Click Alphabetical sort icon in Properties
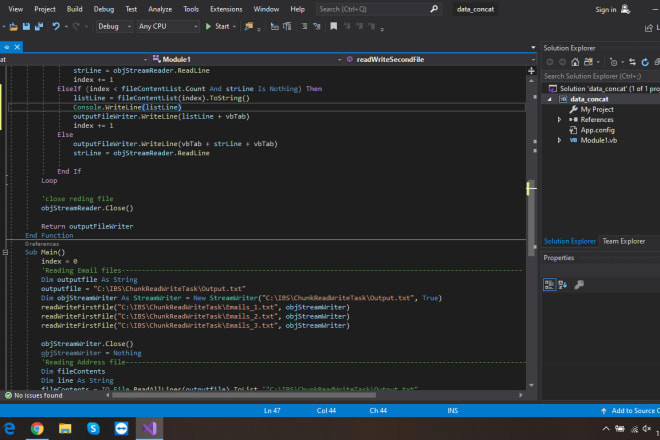This screenshot has width=660, height=440. tap(563, 285)
